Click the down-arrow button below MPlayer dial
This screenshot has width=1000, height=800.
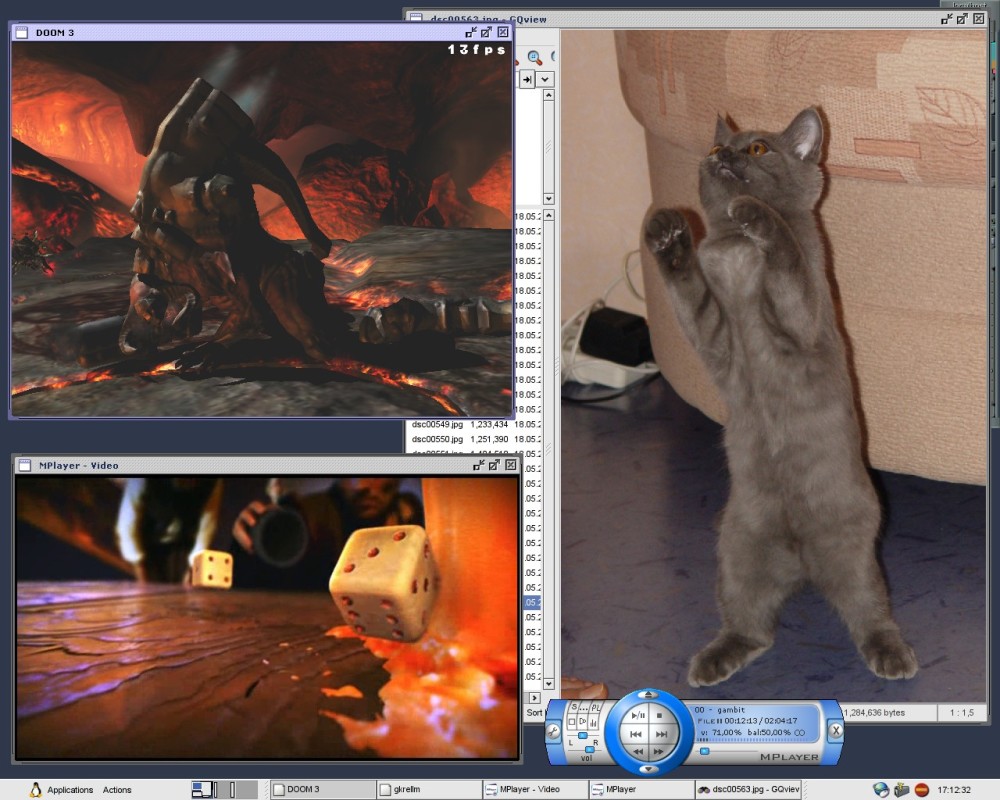(x=649, y=769)
